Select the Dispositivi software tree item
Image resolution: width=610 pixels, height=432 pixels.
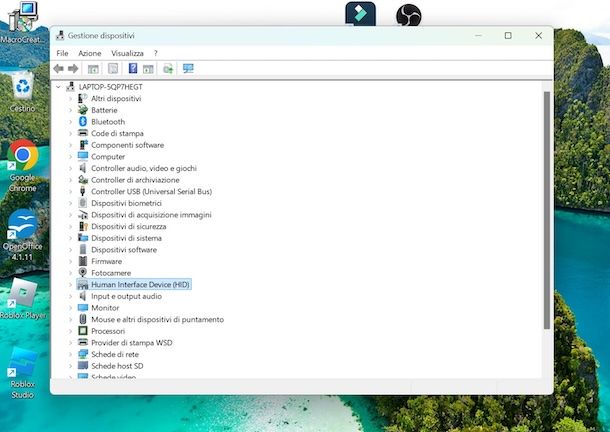tap(124, 249)
